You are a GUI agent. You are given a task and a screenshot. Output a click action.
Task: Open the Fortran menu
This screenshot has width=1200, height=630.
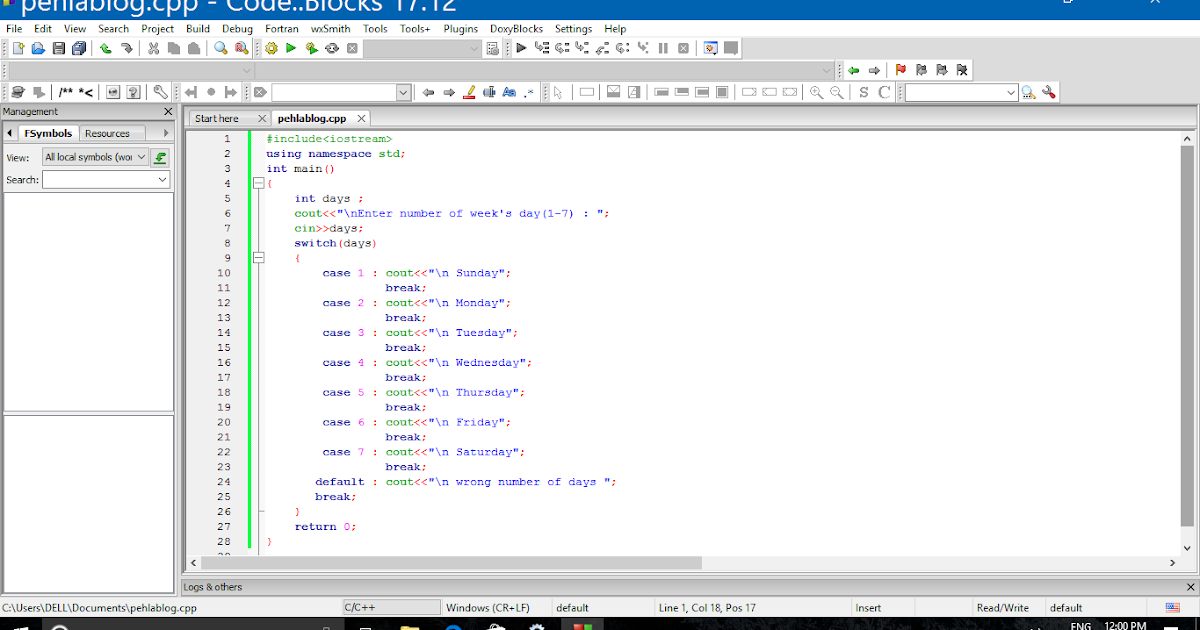[x=281, y=28]
